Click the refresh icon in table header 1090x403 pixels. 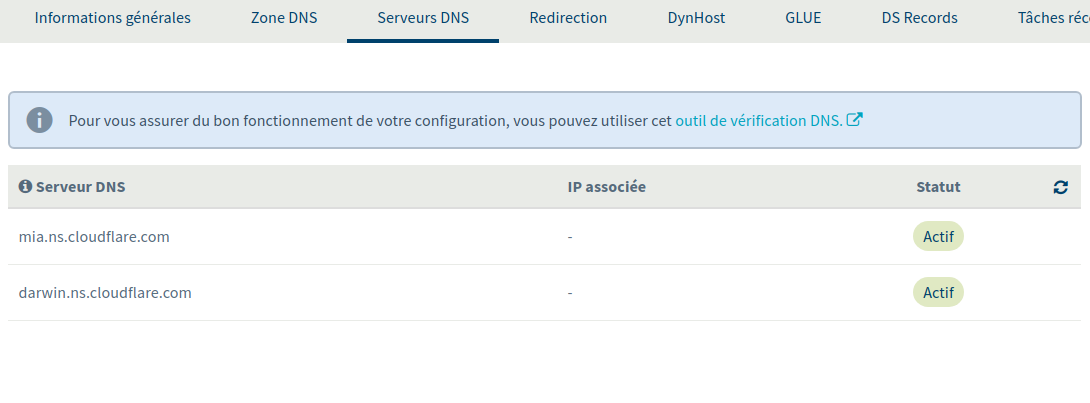[1061, 187]
